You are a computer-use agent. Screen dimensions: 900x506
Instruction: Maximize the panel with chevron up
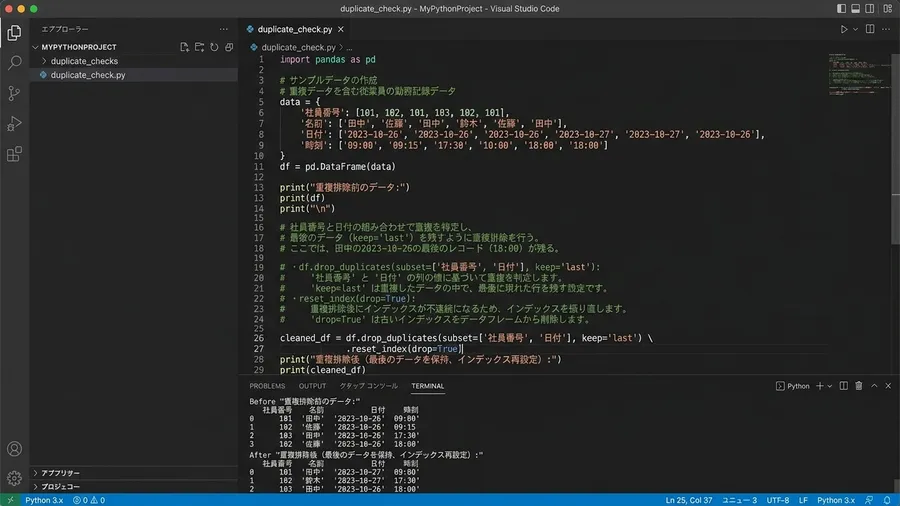pos(874,386)
